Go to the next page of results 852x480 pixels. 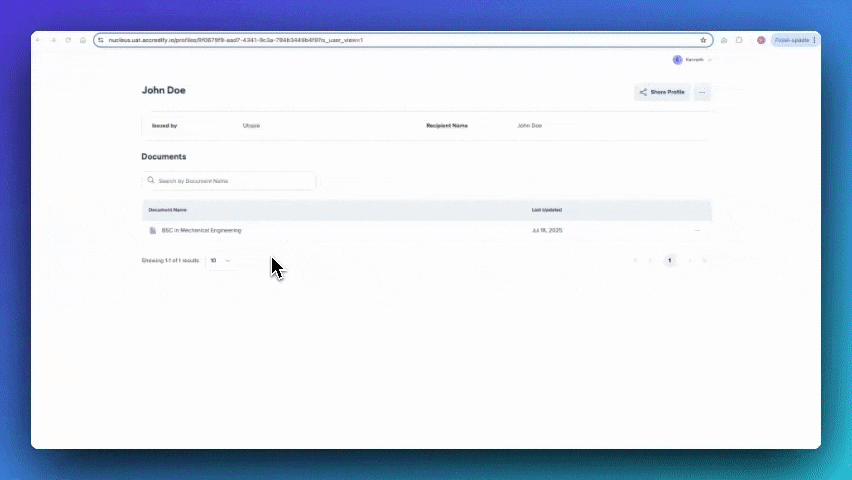690,261
